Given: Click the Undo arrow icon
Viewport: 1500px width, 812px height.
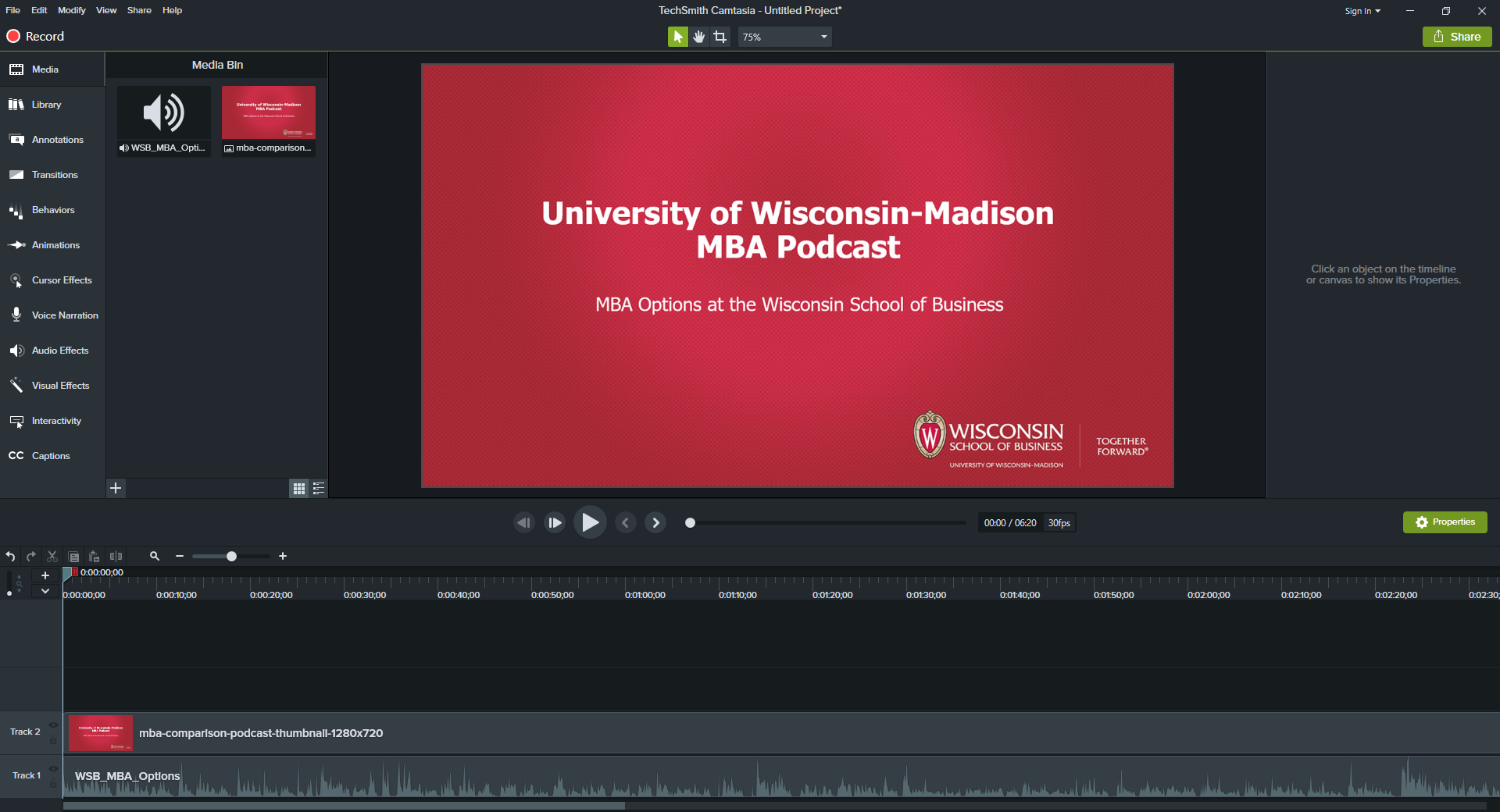Looking at the screenshot, I should [x=10, y=556].
